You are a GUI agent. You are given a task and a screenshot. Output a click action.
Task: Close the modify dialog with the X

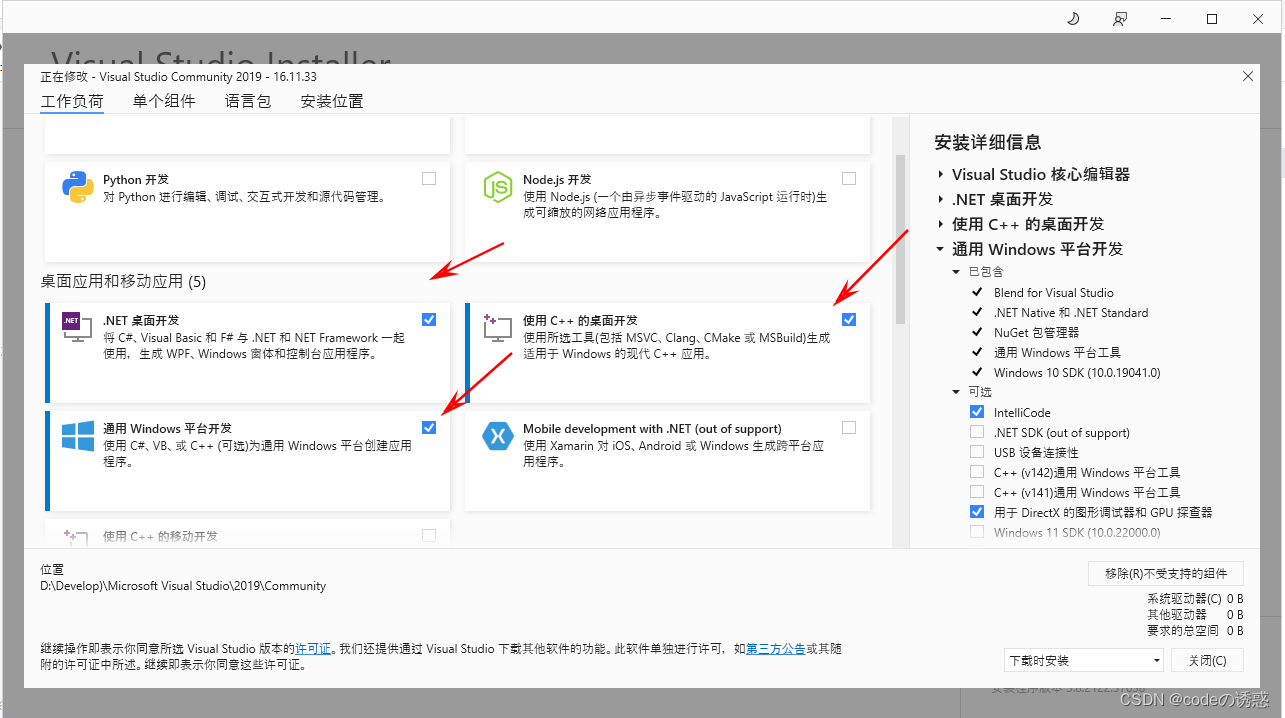pos(1247,76)
